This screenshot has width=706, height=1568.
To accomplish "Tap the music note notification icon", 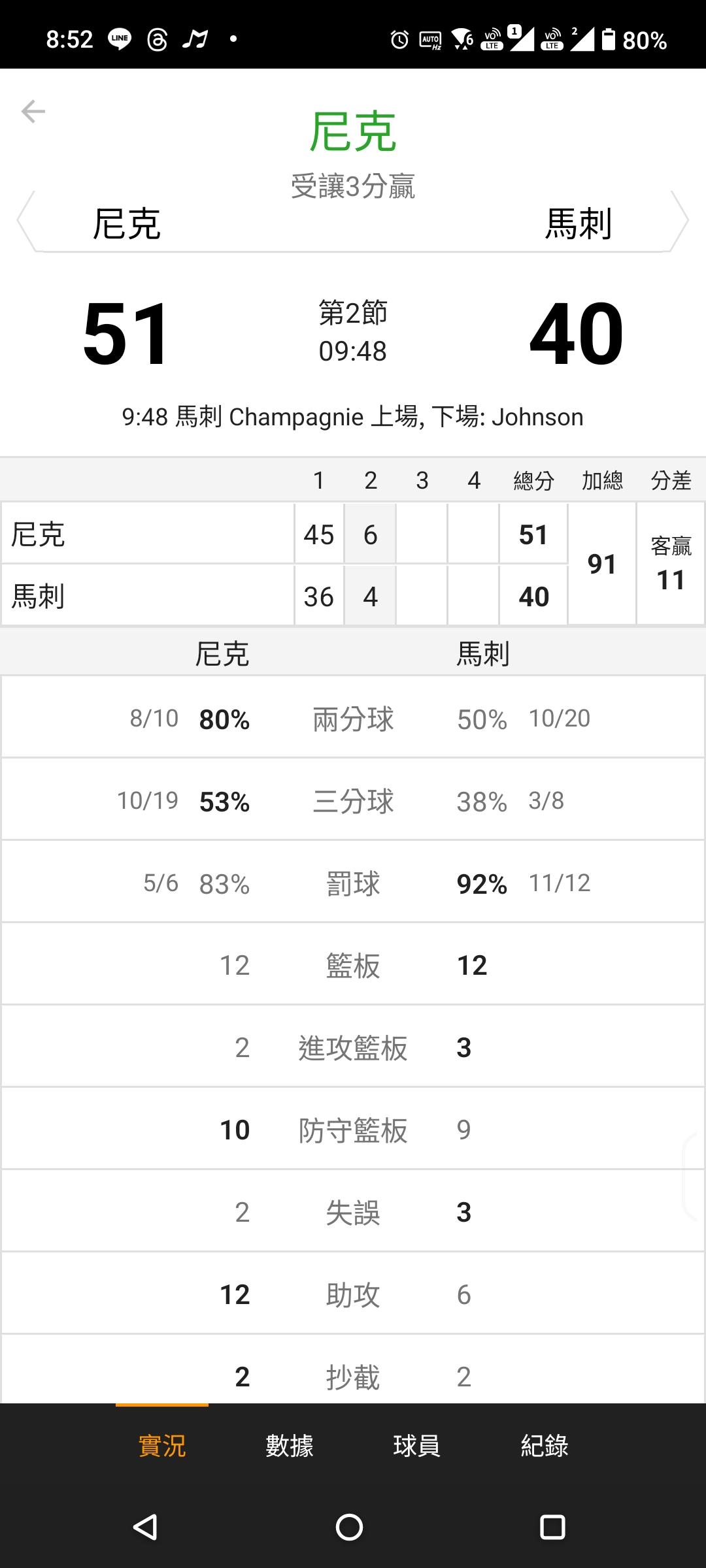I will point(195,39).
